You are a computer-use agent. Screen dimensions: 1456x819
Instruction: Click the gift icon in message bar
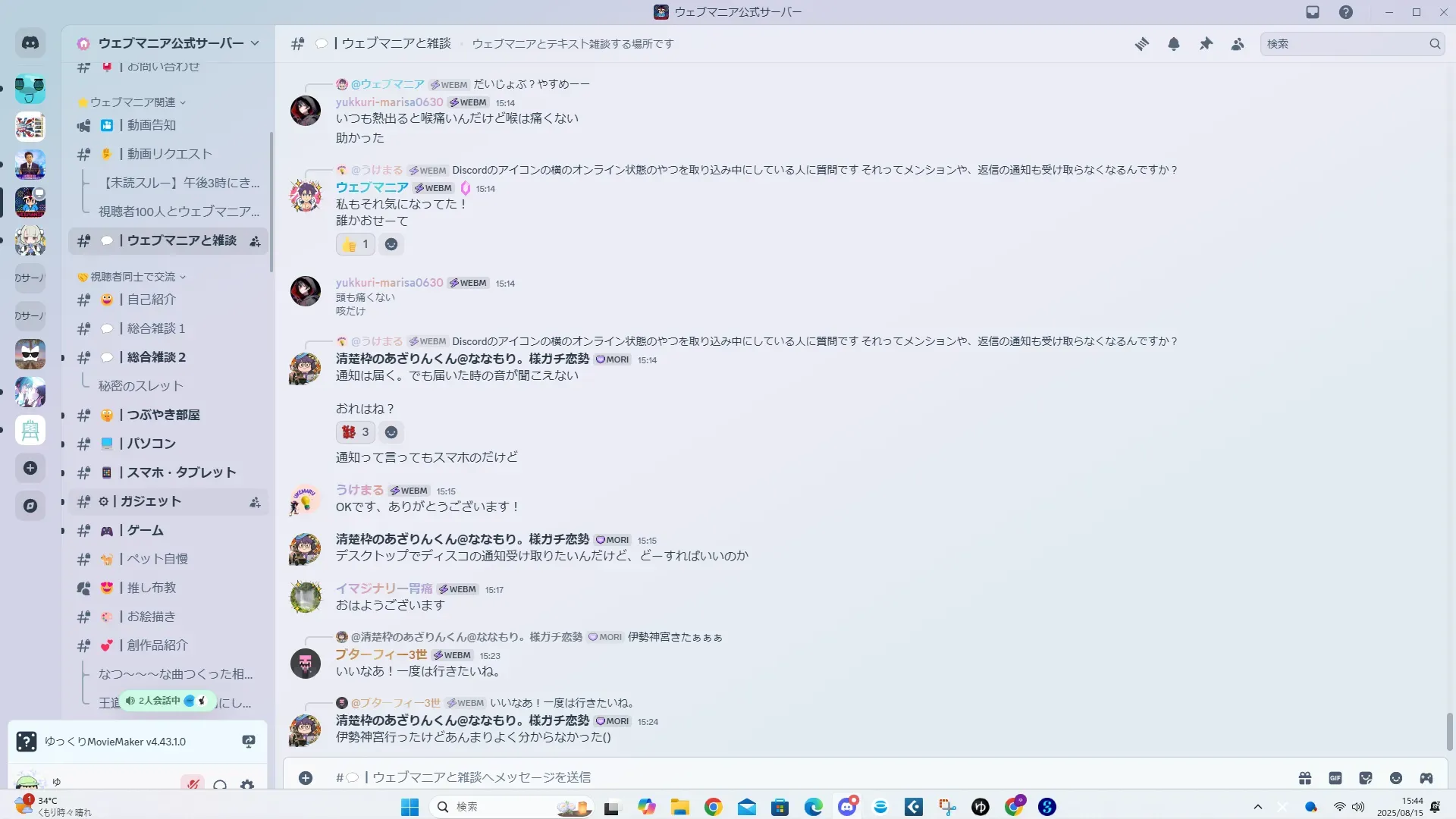(1304, 778)
